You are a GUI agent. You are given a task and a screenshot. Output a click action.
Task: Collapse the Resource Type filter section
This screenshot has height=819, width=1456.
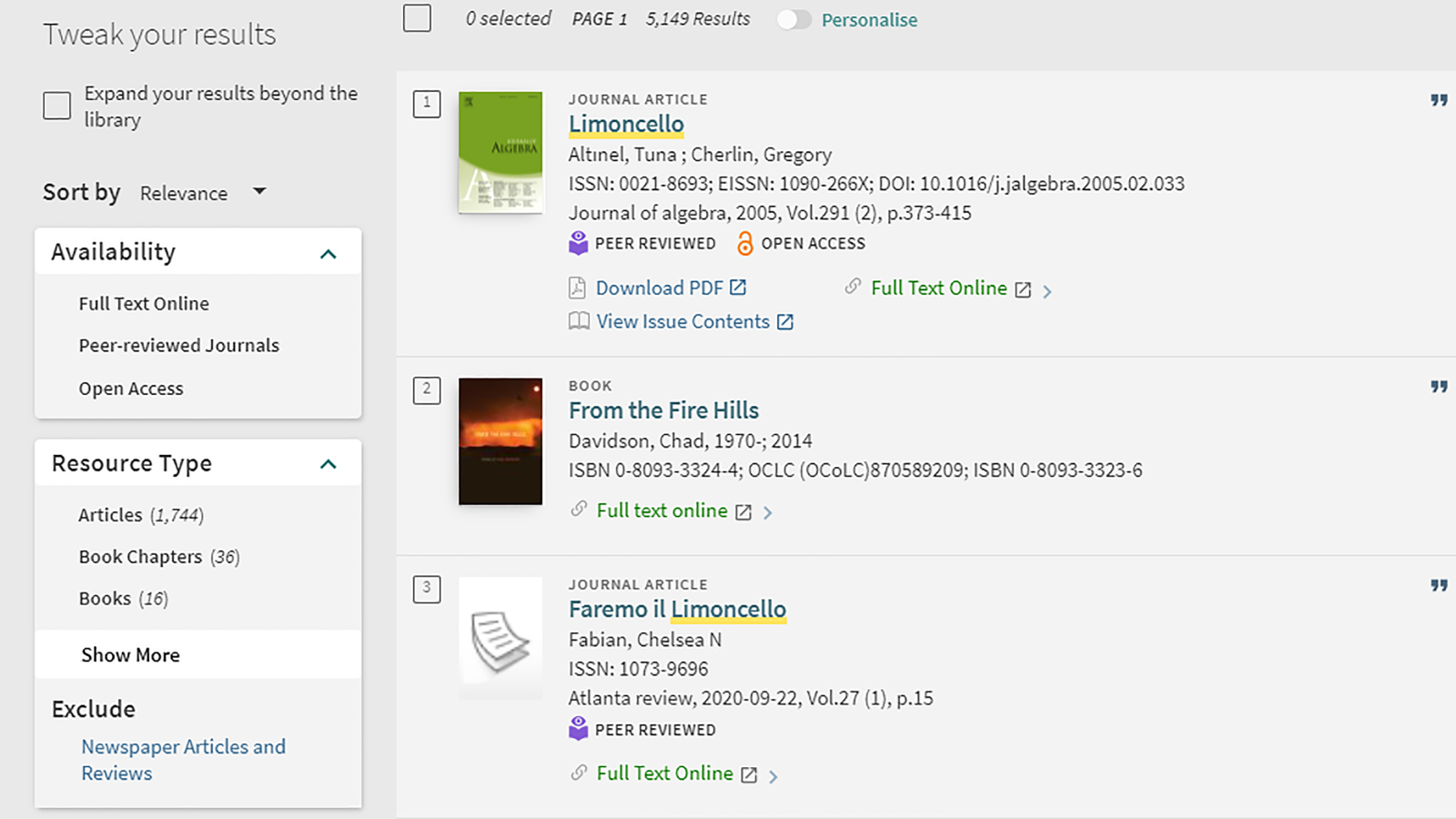coord(329,465)
